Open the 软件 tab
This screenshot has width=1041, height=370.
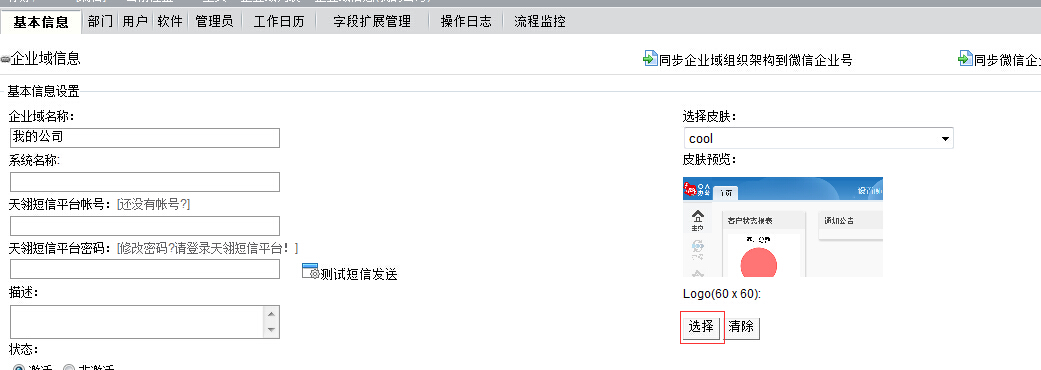point(170,21)
